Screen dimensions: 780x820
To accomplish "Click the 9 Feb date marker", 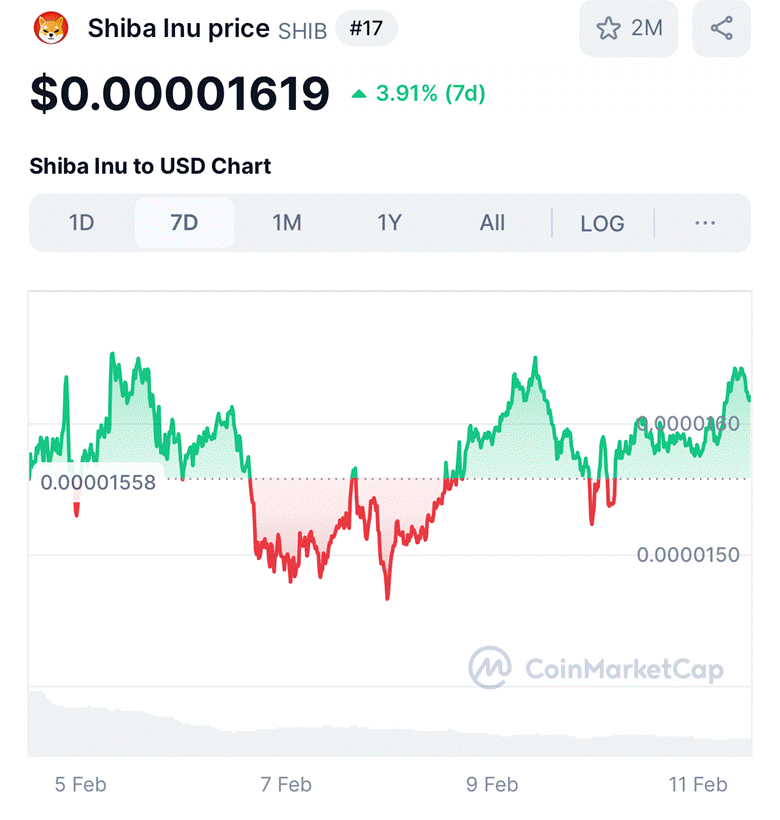I will tap(492, 784).
